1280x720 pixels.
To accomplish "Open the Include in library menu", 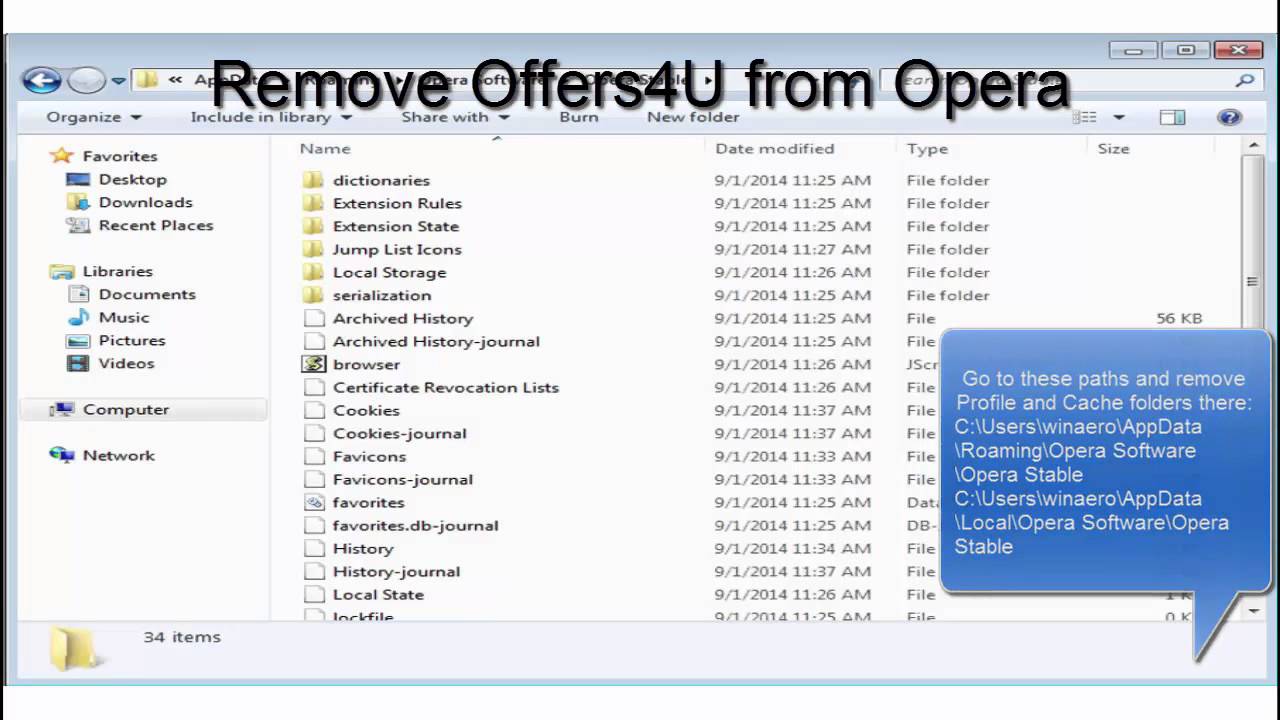I will pos(271,117).
